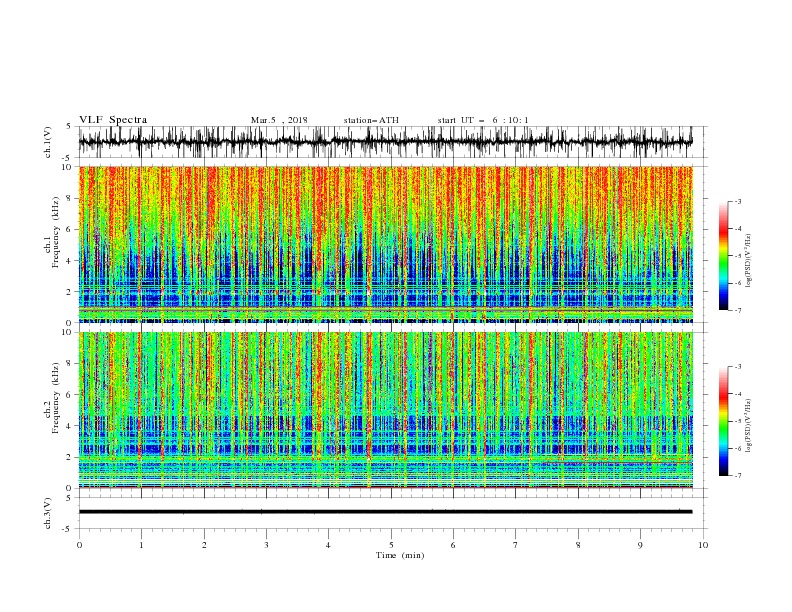
Task: Click the ch.1 voltage waveform trace
Action: (385, 142)
